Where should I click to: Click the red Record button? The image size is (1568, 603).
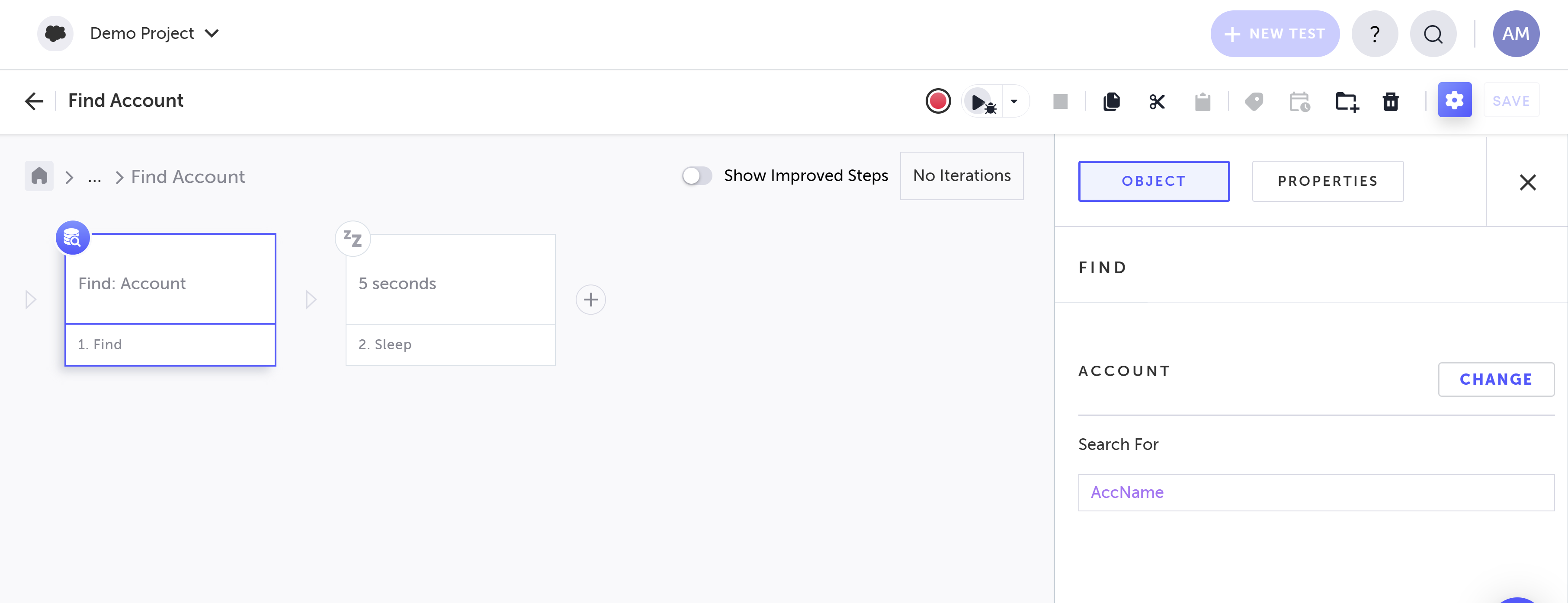pos(937,101)
